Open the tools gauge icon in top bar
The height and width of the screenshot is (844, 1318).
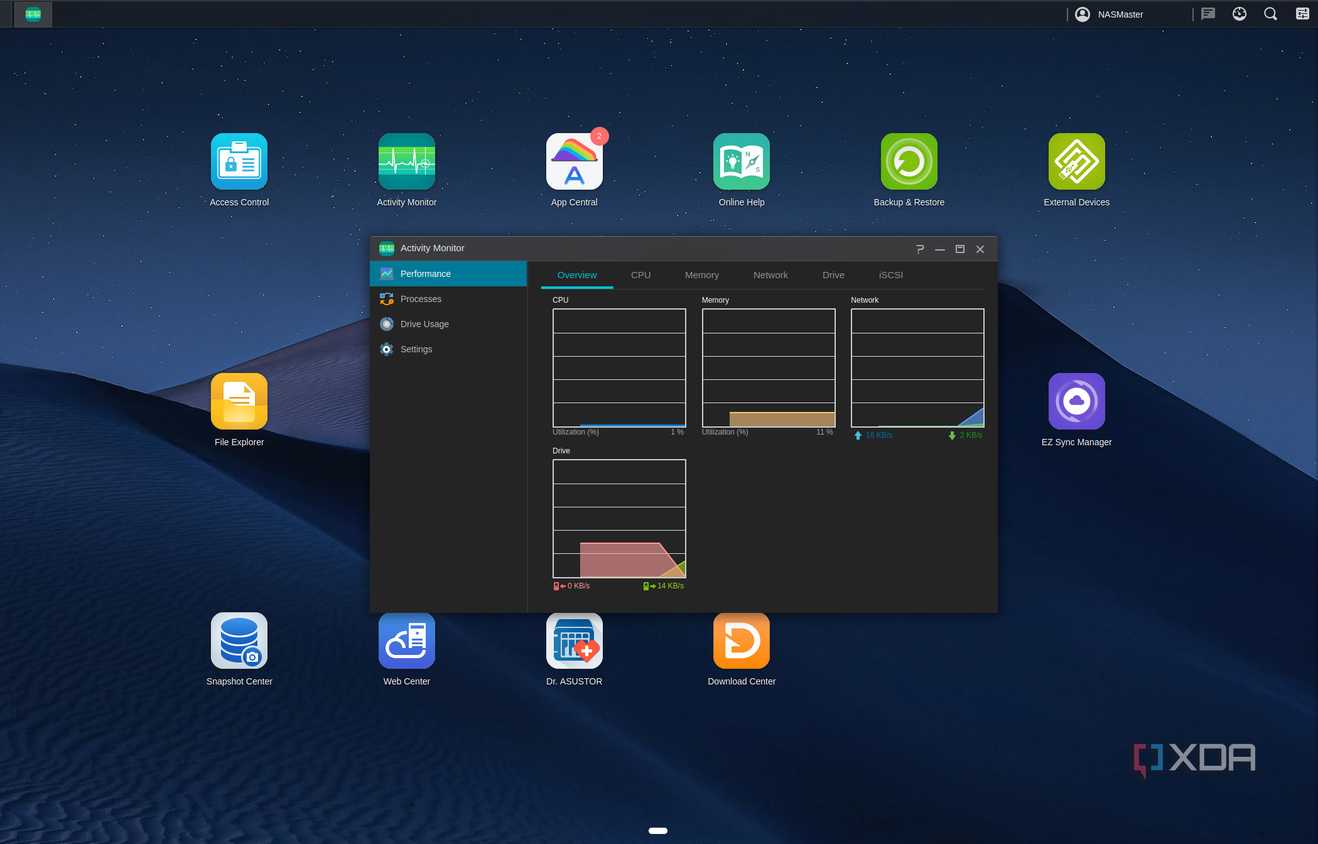pos(1239,14)
